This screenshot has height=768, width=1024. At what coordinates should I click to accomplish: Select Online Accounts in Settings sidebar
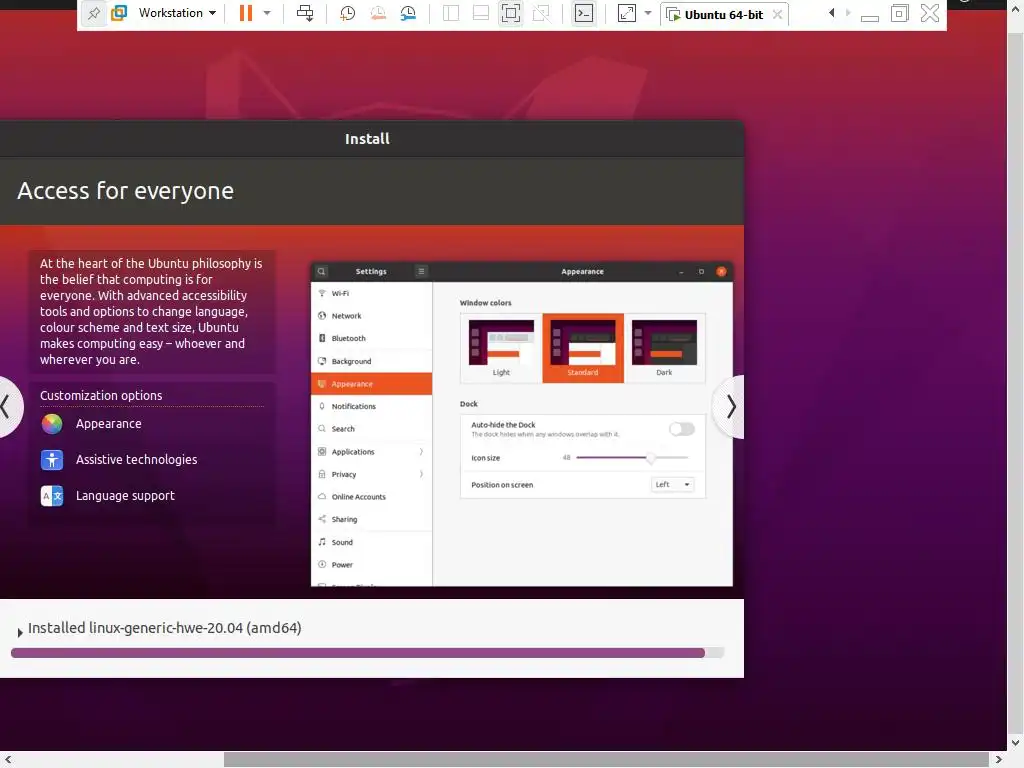click(372, 497)
